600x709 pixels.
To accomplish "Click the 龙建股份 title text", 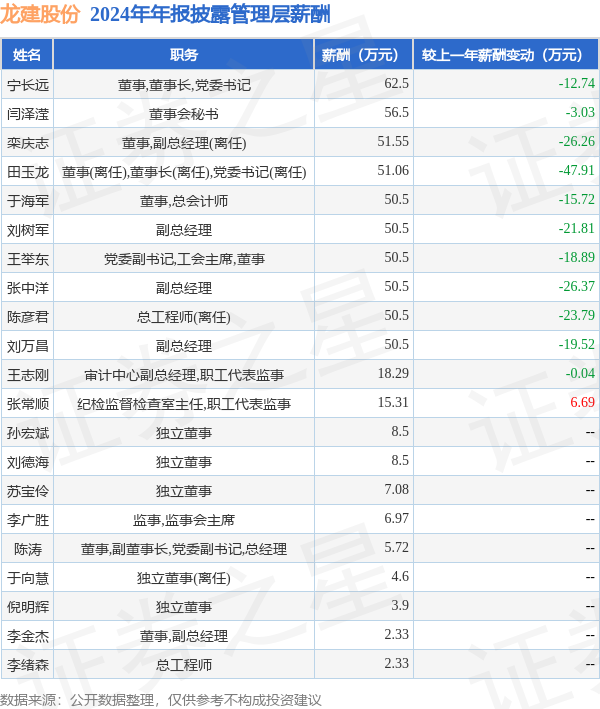I will (x=40, y=14).
